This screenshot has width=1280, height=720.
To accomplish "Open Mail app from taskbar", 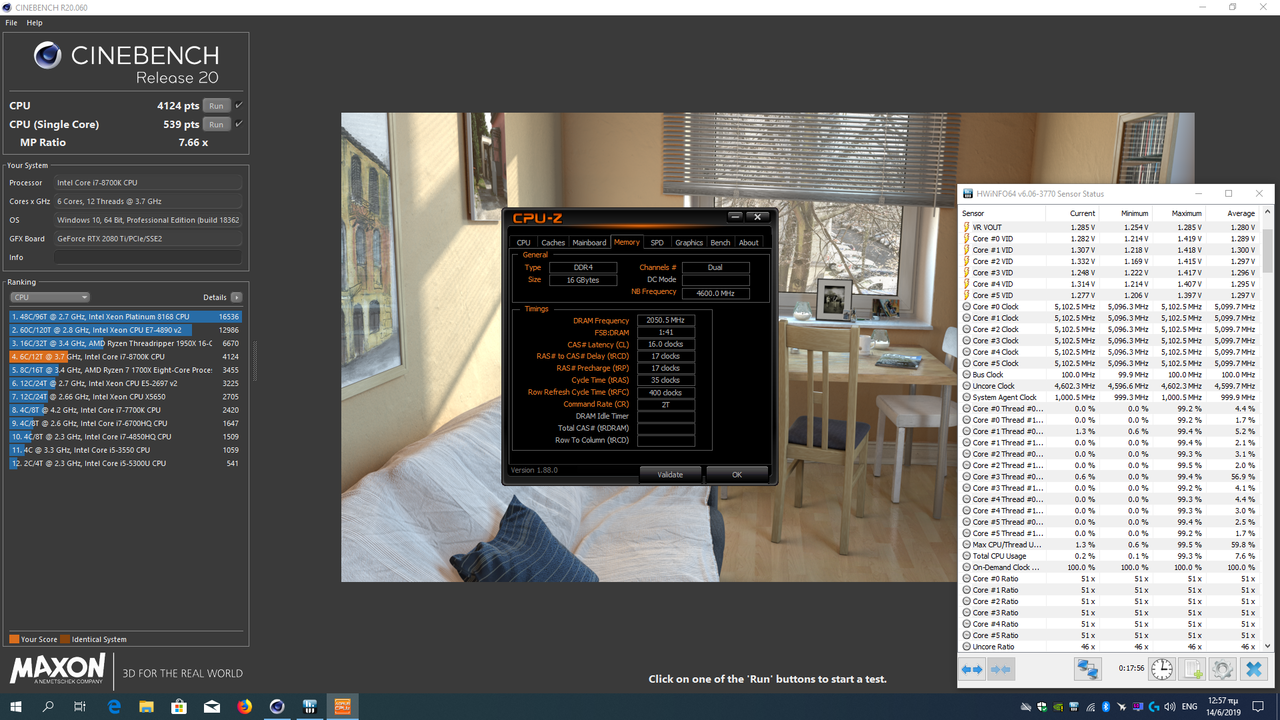I will point(212,706).
